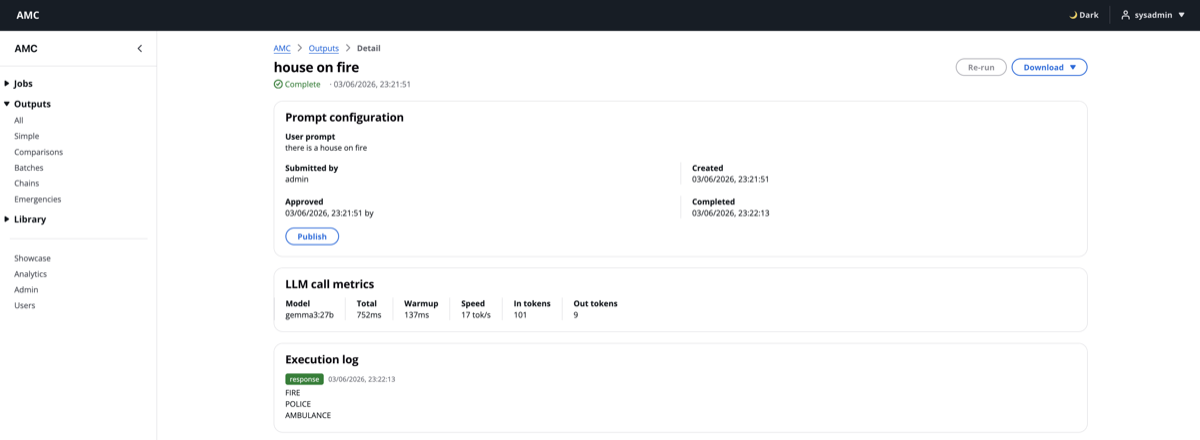Open Emergencies in the sidebar
This screenshot has height=440, width=1200.
[37, 199]
